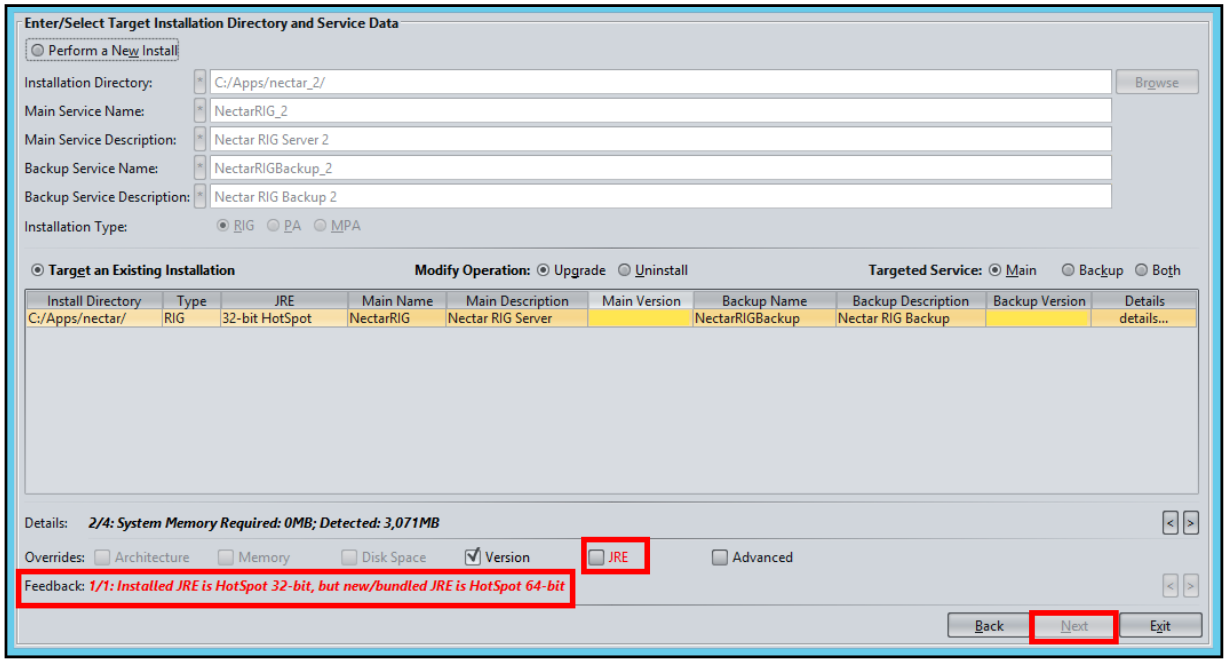This screenshot has width=1228, height=663.
Task: Open the "details..." cell in the table row
Action: click(1144, 318)
